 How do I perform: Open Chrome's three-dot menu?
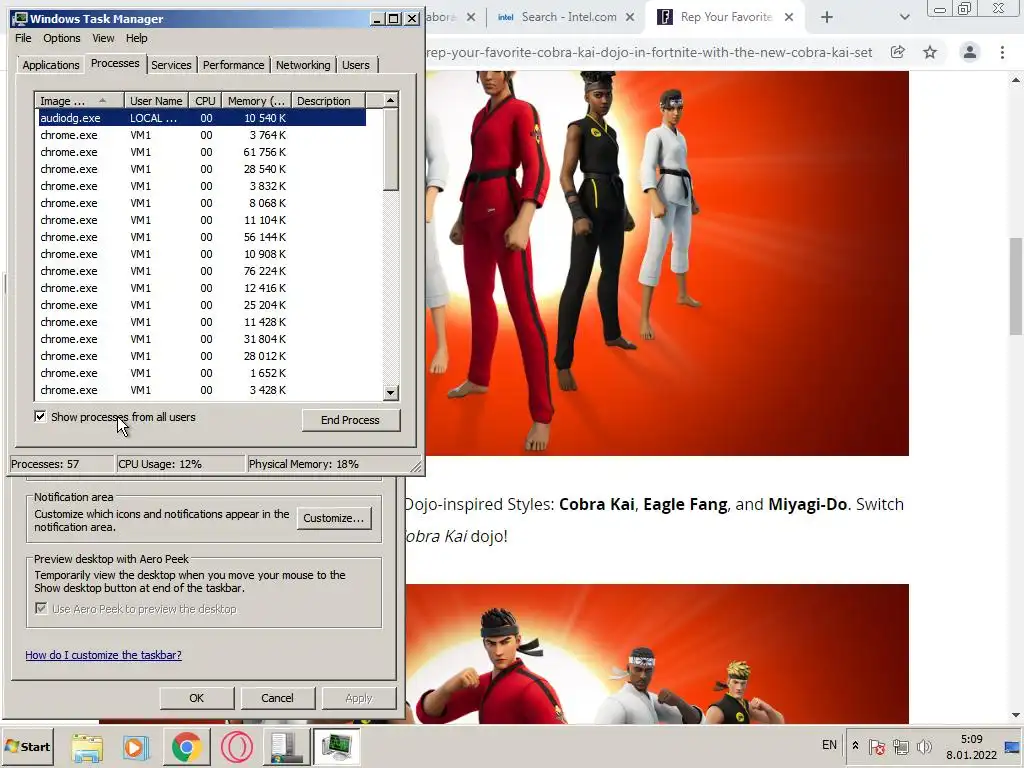[1002, 52]
